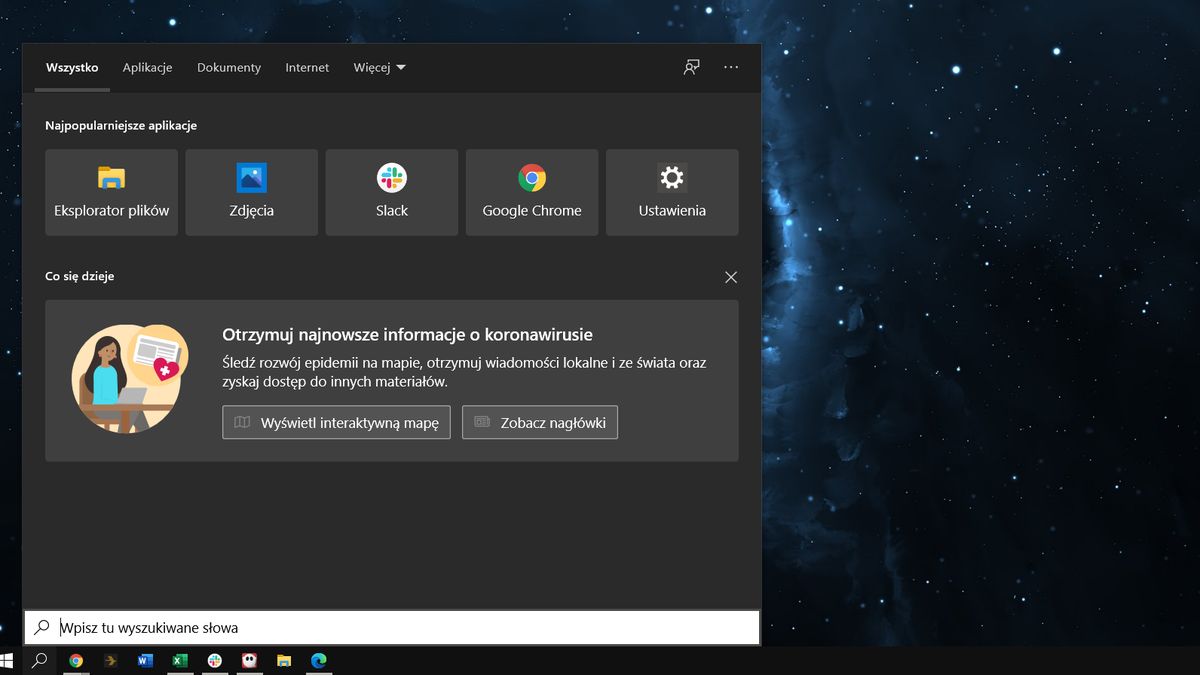Launch Slack from top apps
This screenshot has height=675, width=1200.
coord(391,192)
